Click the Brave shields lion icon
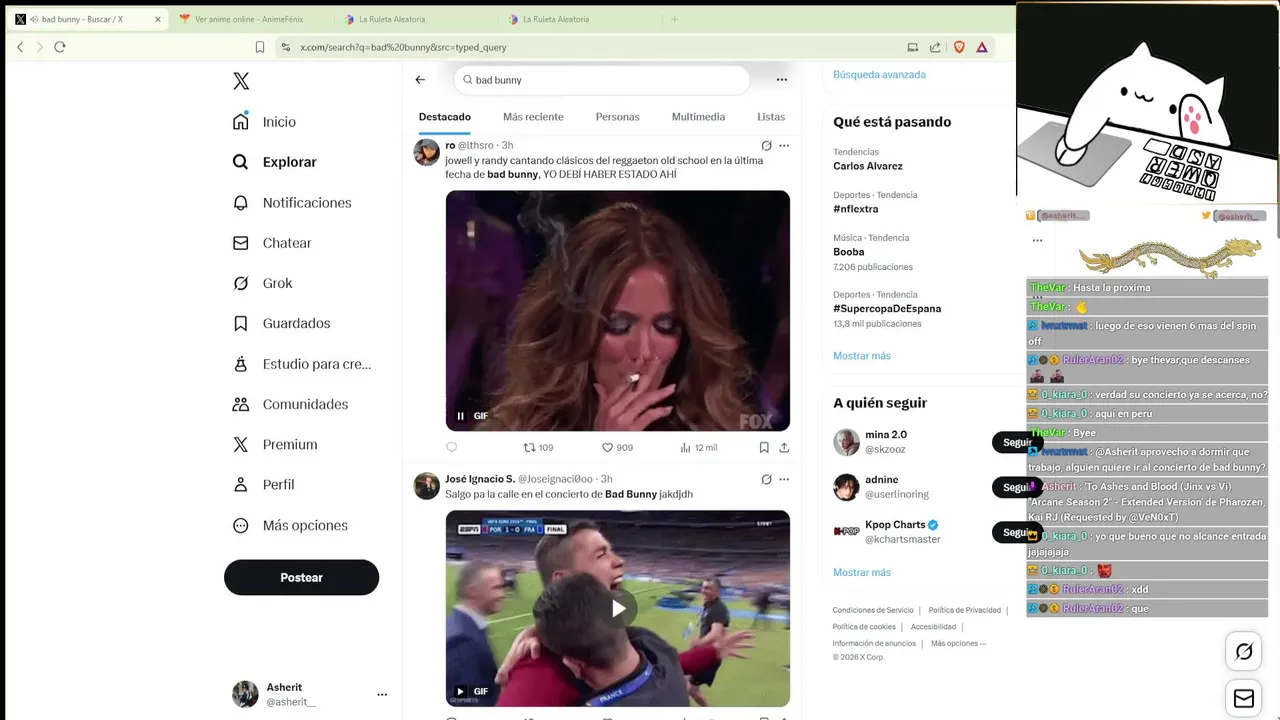 (959, 47)
